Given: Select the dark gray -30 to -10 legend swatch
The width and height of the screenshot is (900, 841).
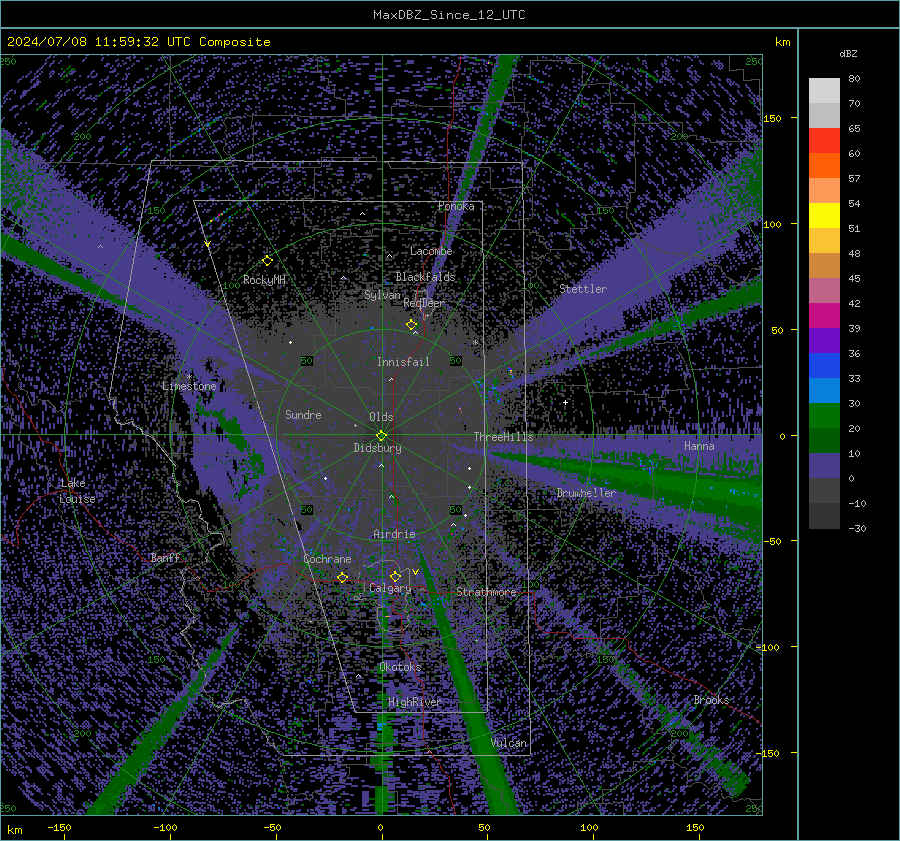Looking at the screenshot, I should coord(824,516).
